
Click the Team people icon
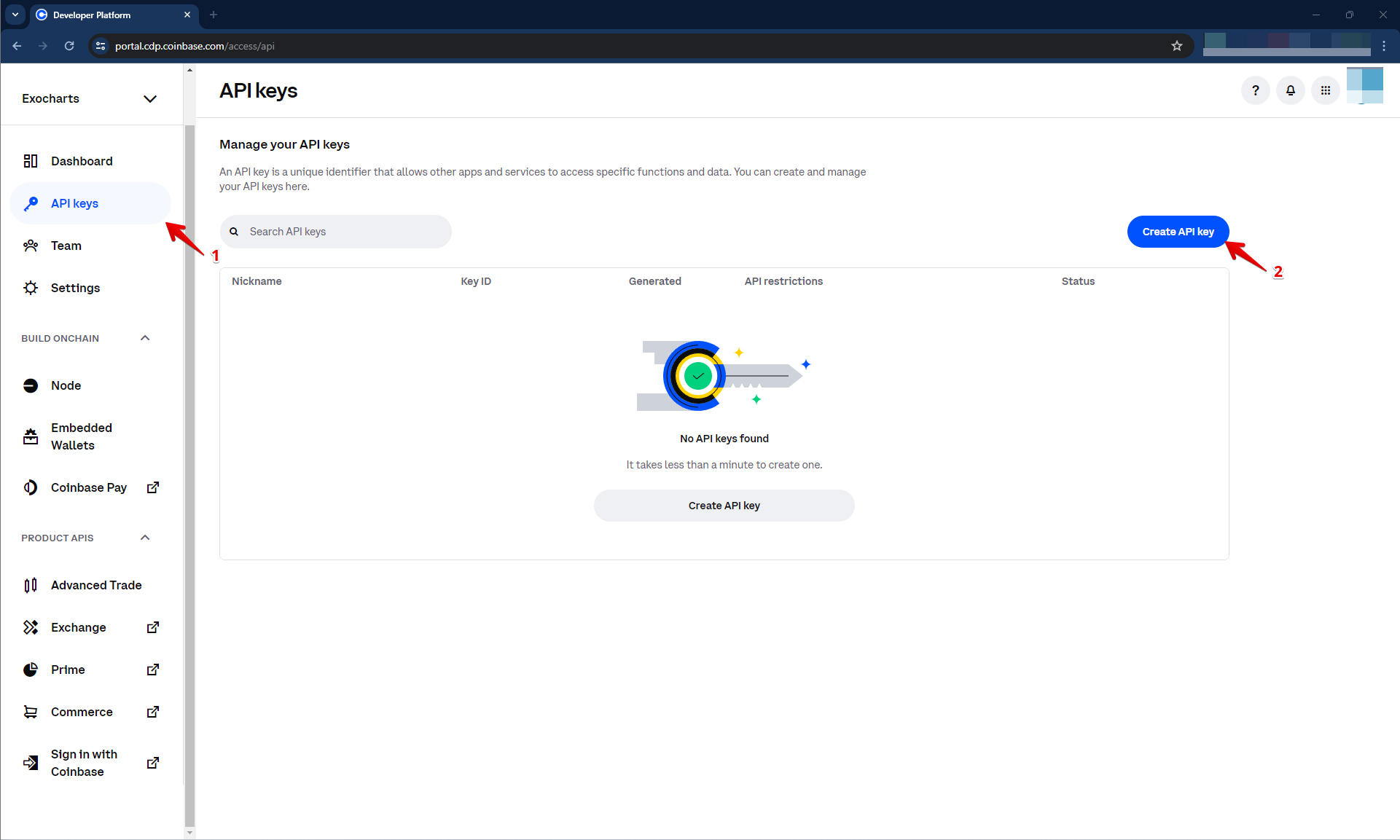(x=31, y=246)
